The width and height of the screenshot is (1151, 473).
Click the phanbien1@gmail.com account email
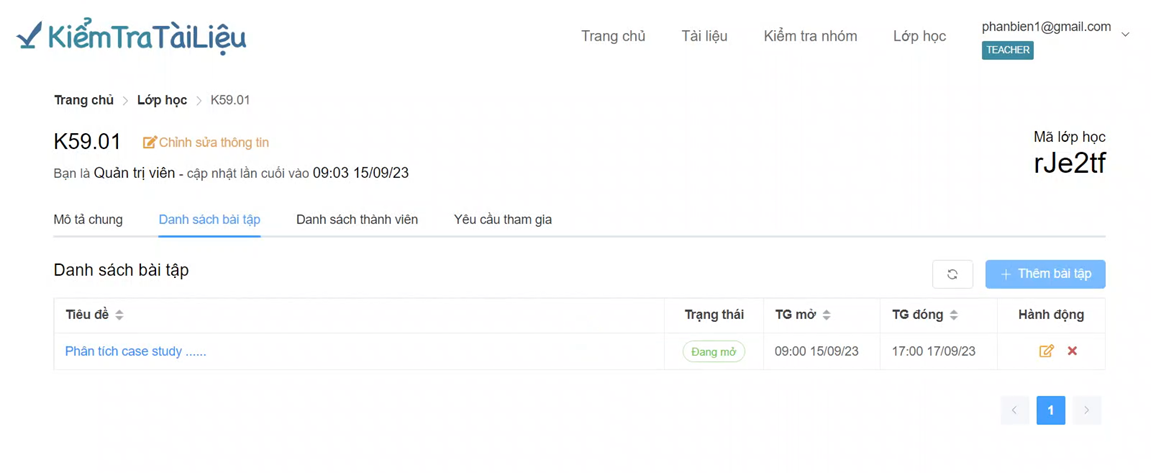point(1046,26)
